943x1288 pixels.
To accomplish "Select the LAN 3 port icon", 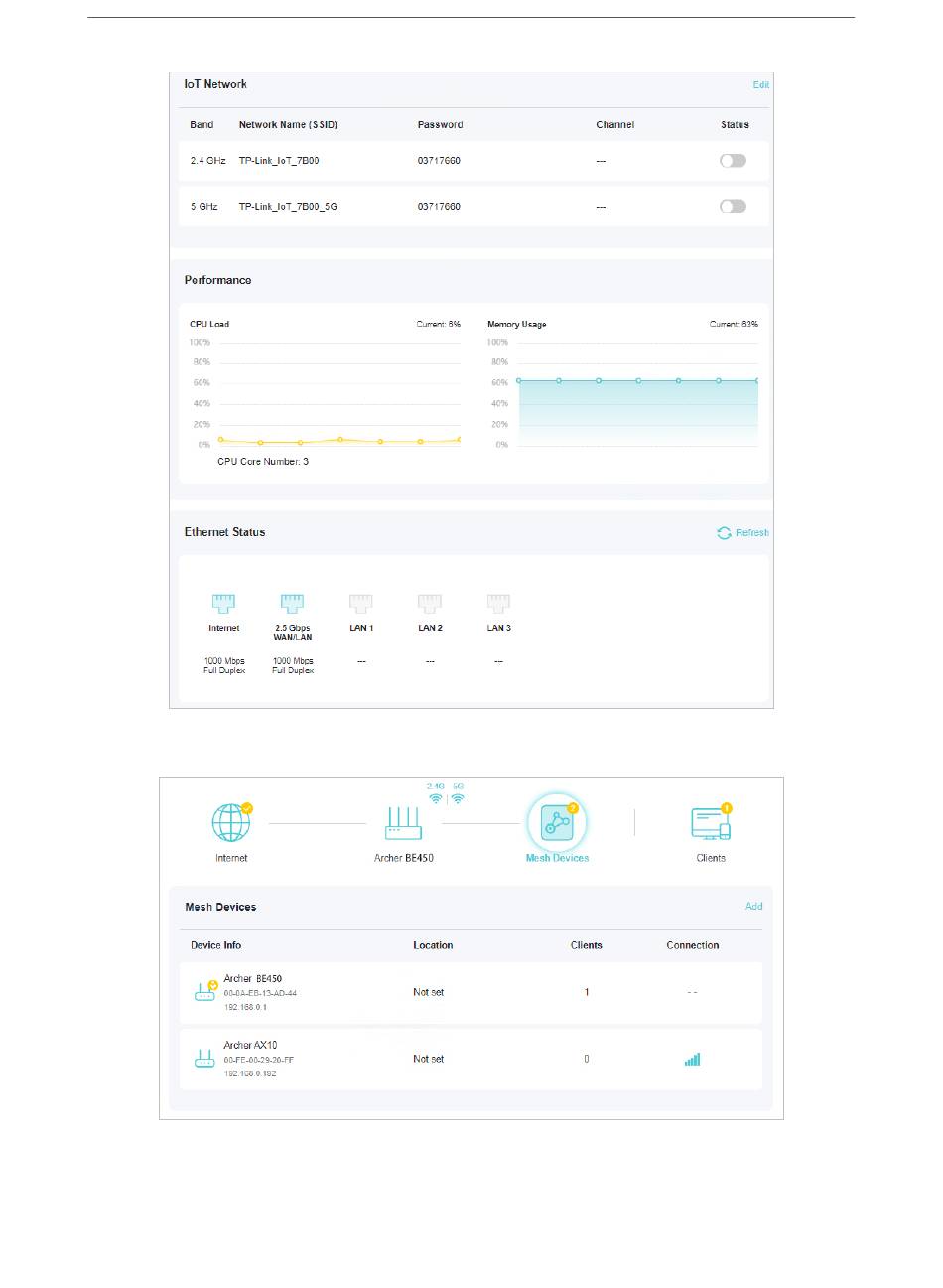I will point(498,604).
